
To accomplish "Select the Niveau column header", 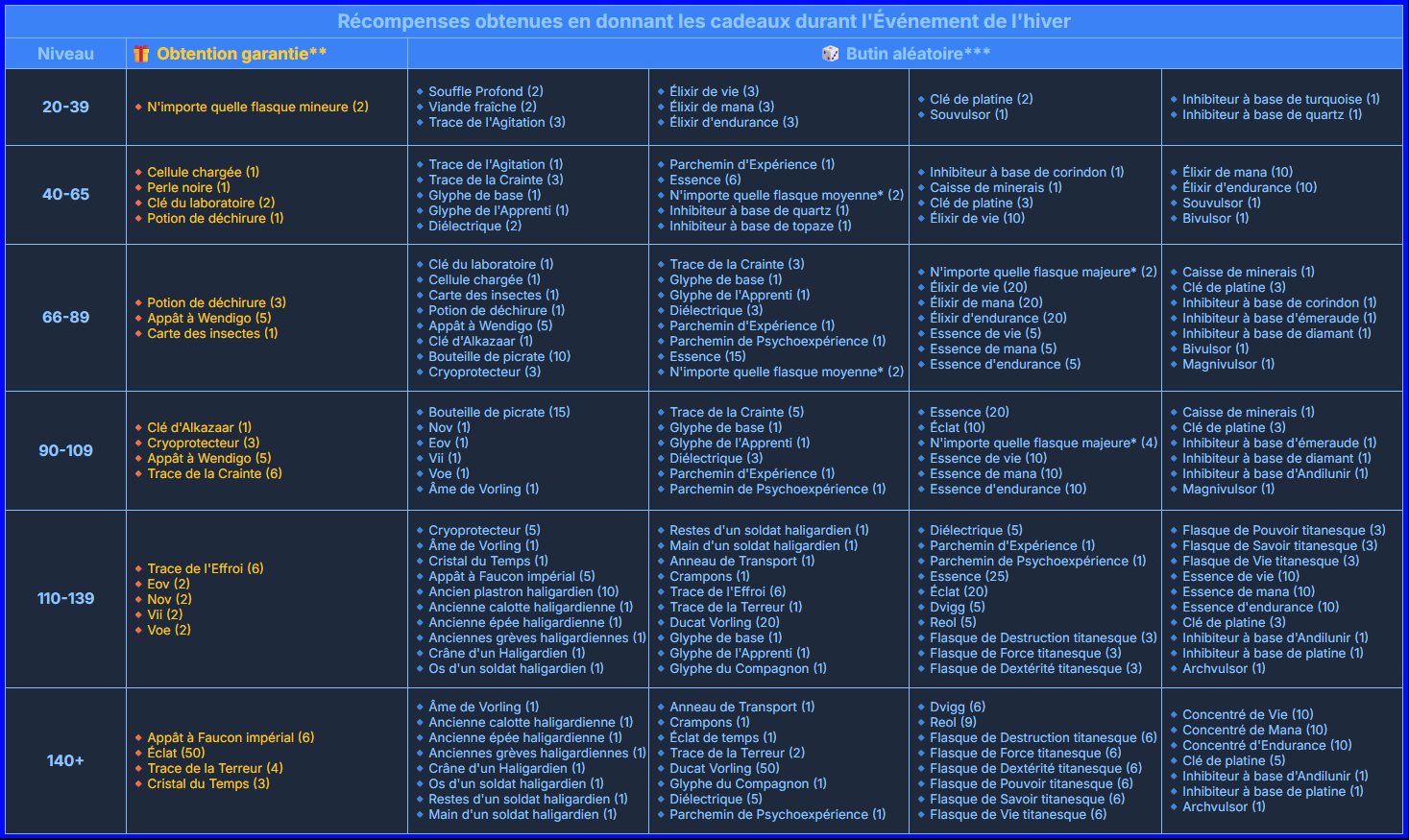I will 65,54.
